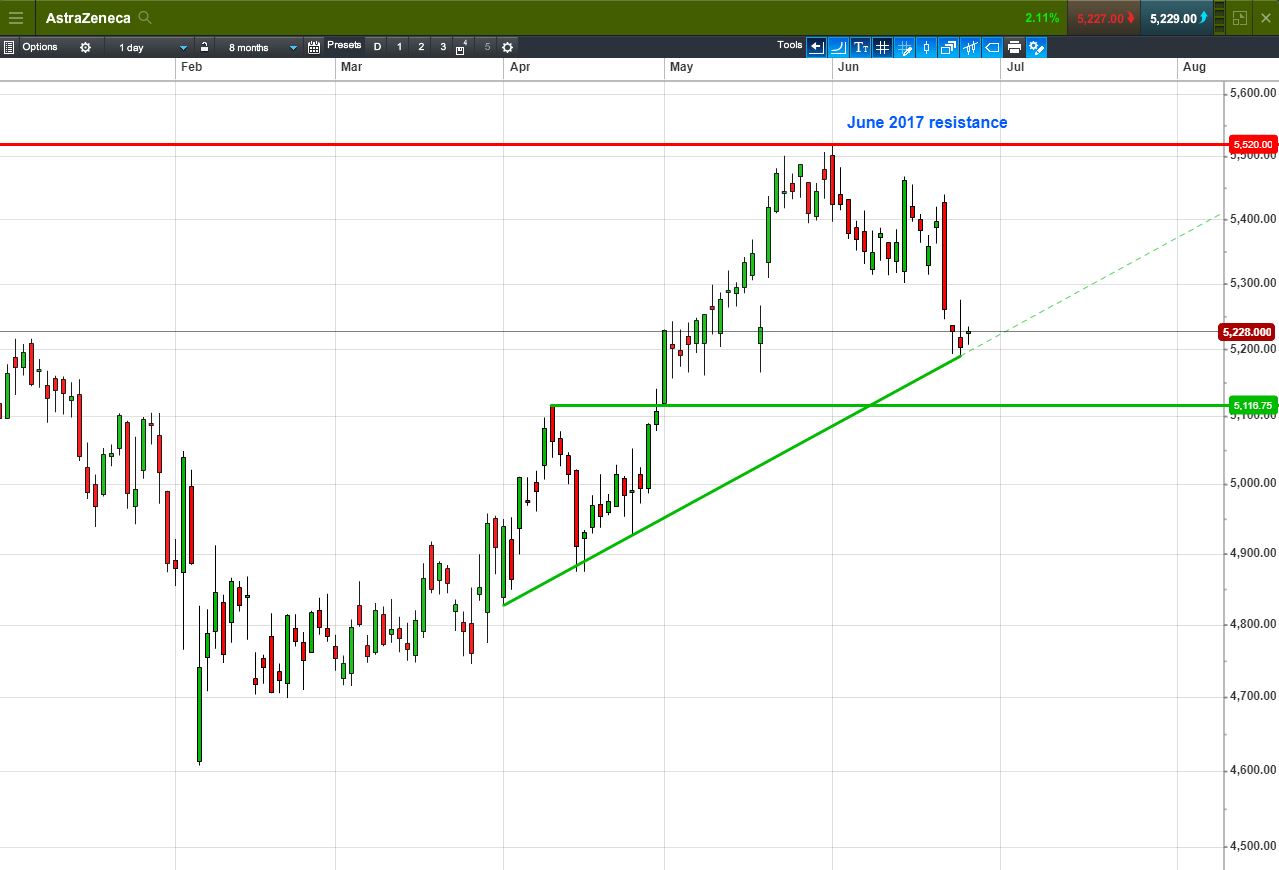Click the current price 5,228.000 label
The height and width of the screenshot is (870, 1279).
coord(1246,332)
